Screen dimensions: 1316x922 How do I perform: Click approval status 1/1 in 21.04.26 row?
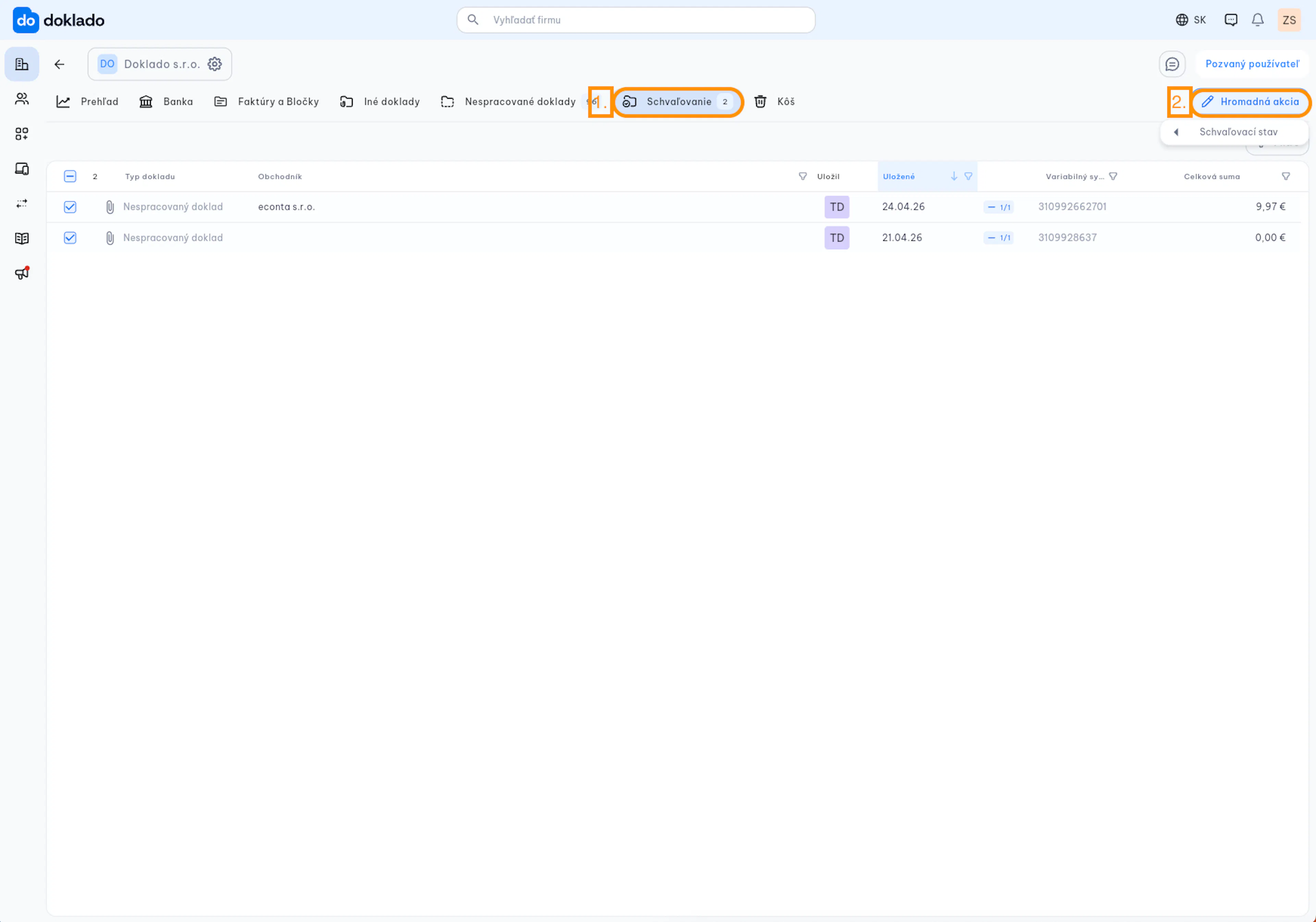[x=999, y=238]
